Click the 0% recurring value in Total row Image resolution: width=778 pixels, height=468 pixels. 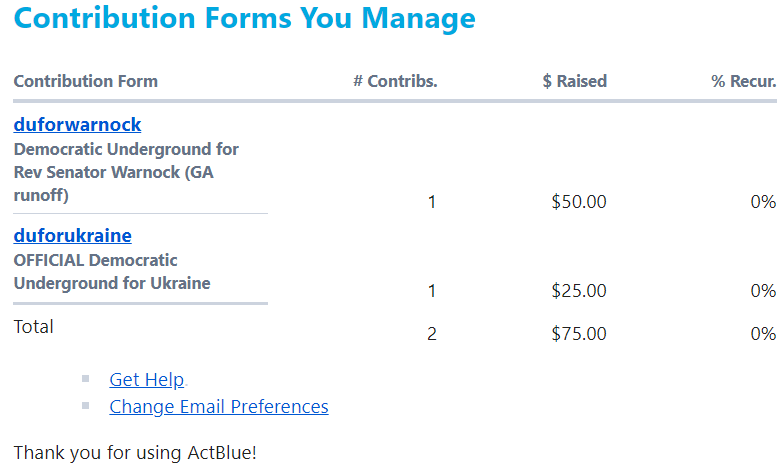[x=763, y=334]
